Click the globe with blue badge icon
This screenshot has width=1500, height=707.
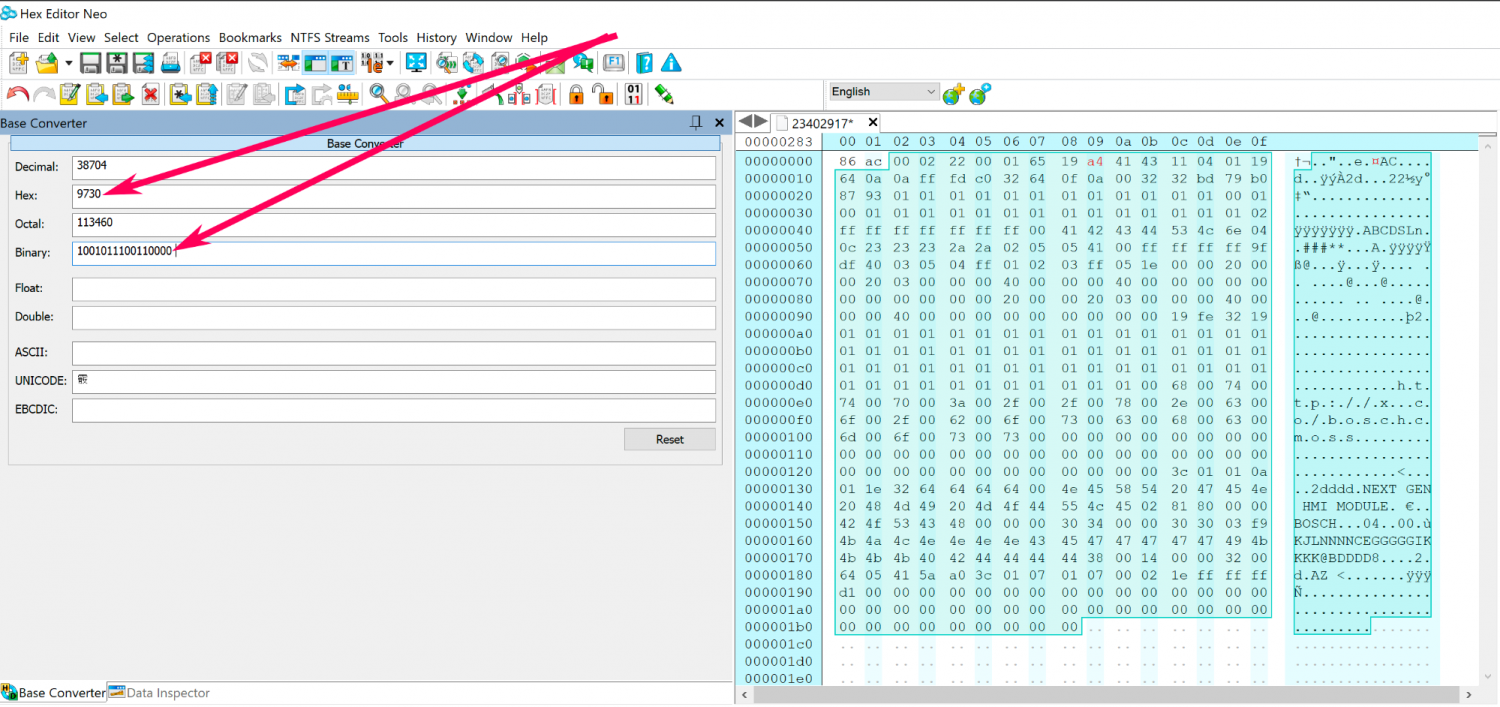coord(980,93)
